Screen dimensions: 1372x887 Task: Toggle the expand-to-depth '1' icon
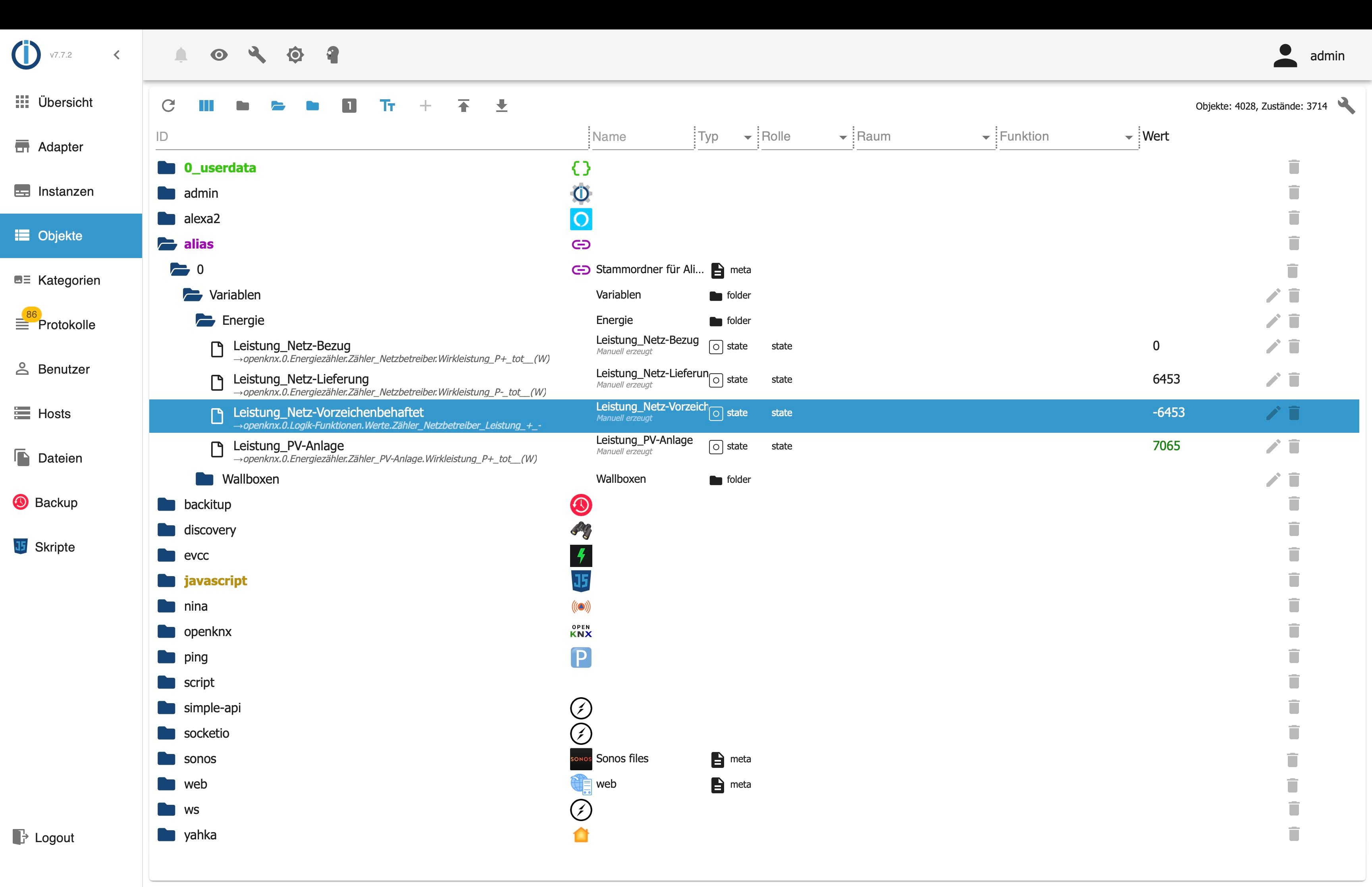pyautogui.click(x=349, y=105)
